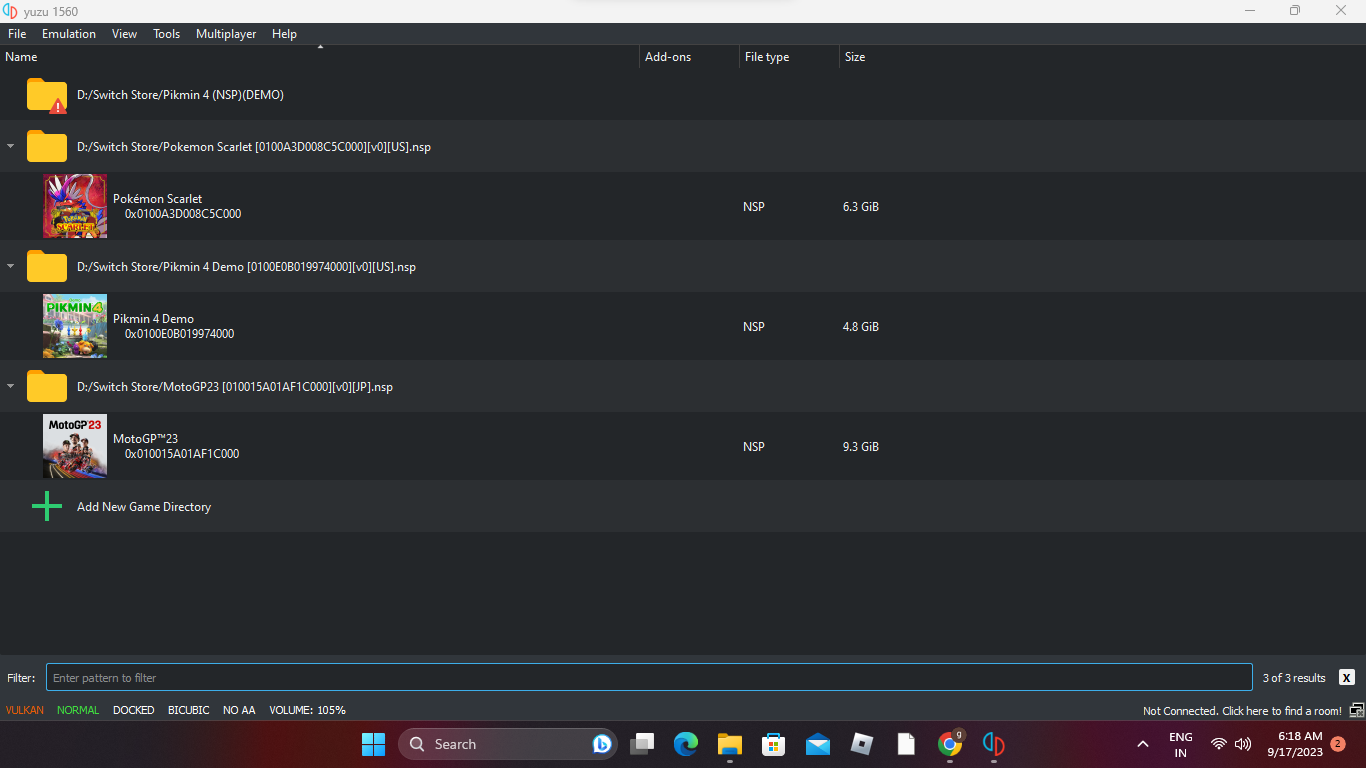Sort by Add-ons column header
The image size is (1366, 768).
tap(690, 57)
